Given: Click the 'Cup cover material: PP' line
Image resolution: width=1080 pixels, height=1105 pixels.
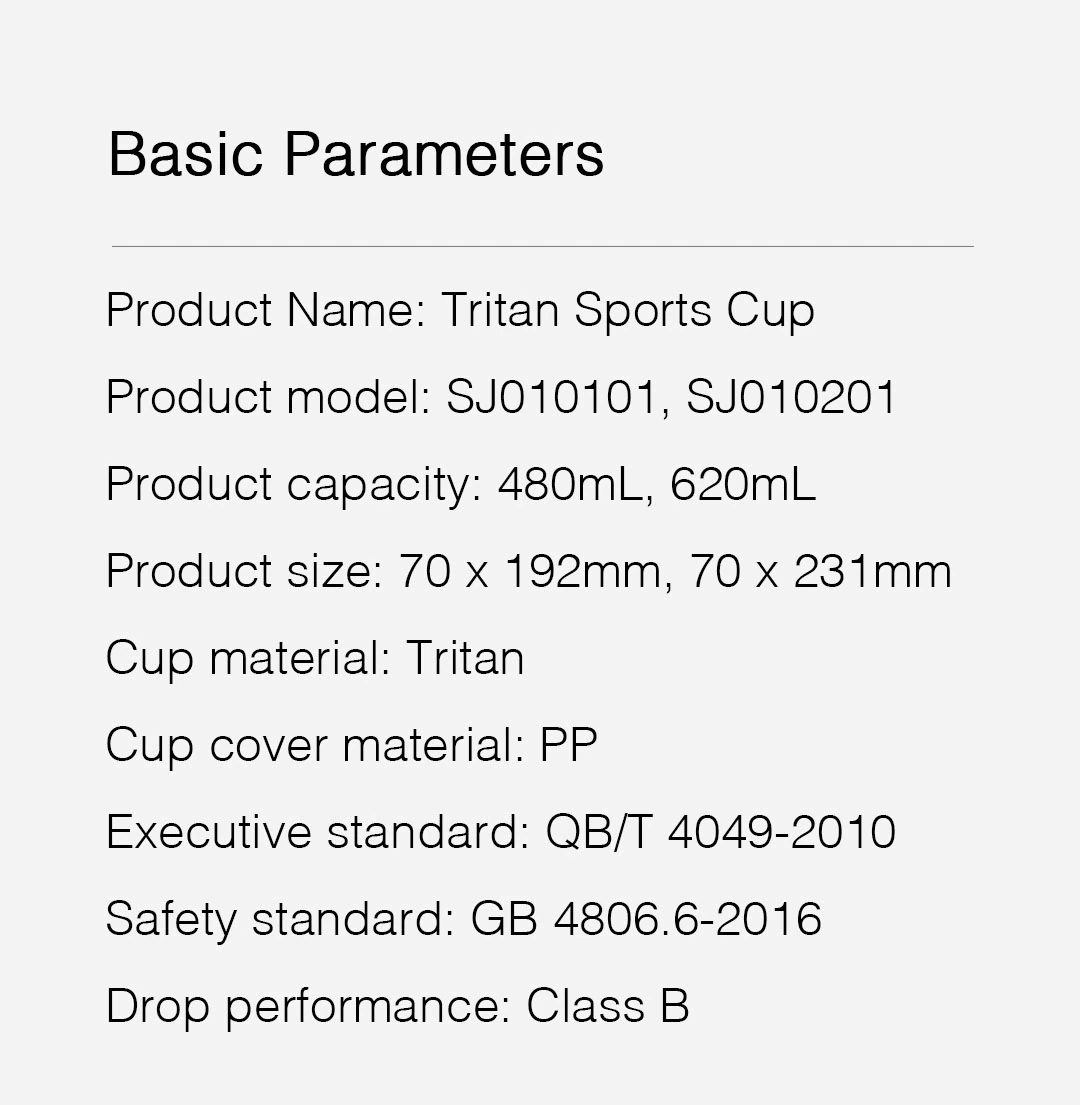Looking at the screenshot, I should 352,746.
